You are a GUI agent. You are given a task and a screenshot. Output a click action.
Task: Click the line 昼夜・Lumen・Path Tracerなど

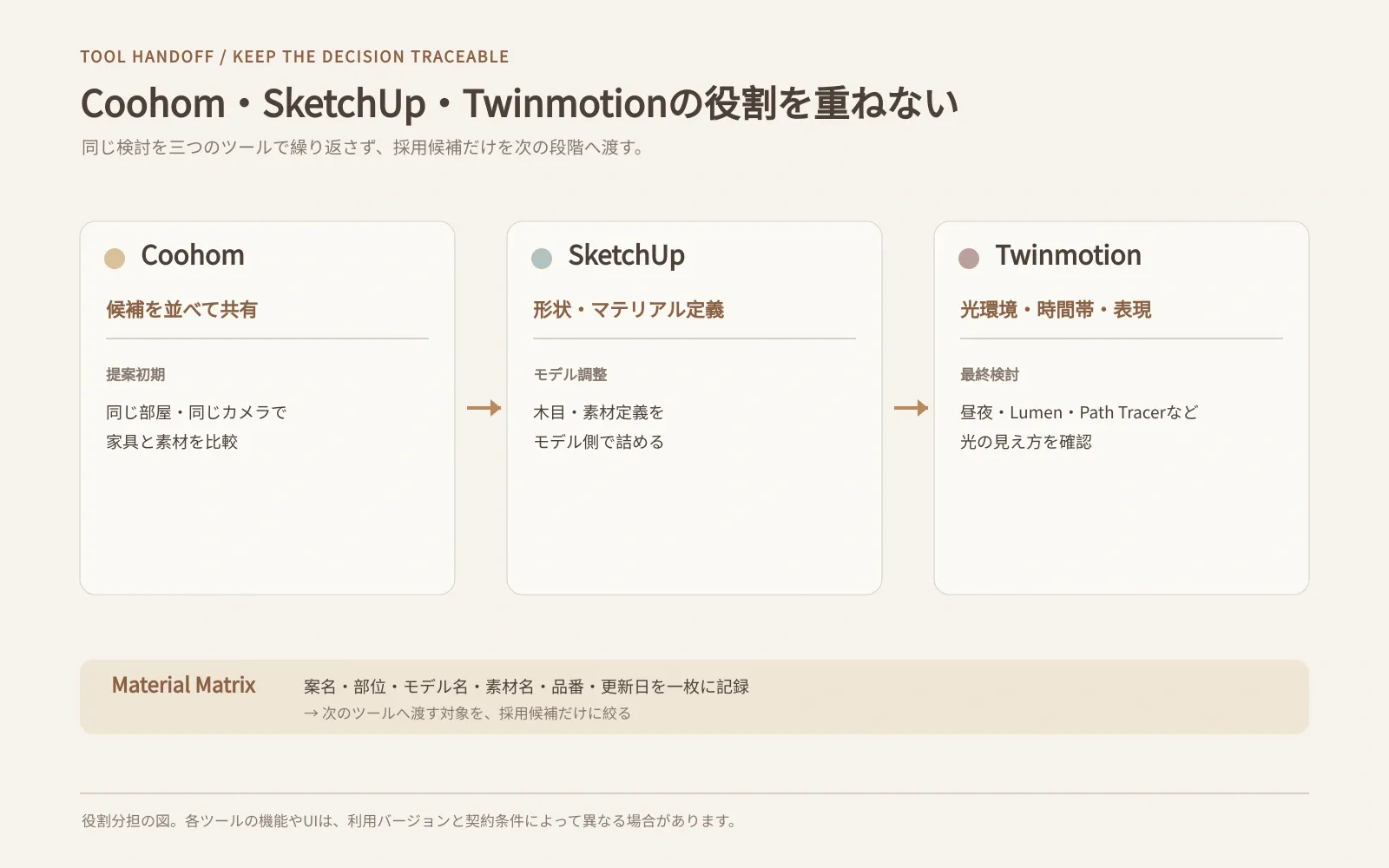tap(1079, 412)
